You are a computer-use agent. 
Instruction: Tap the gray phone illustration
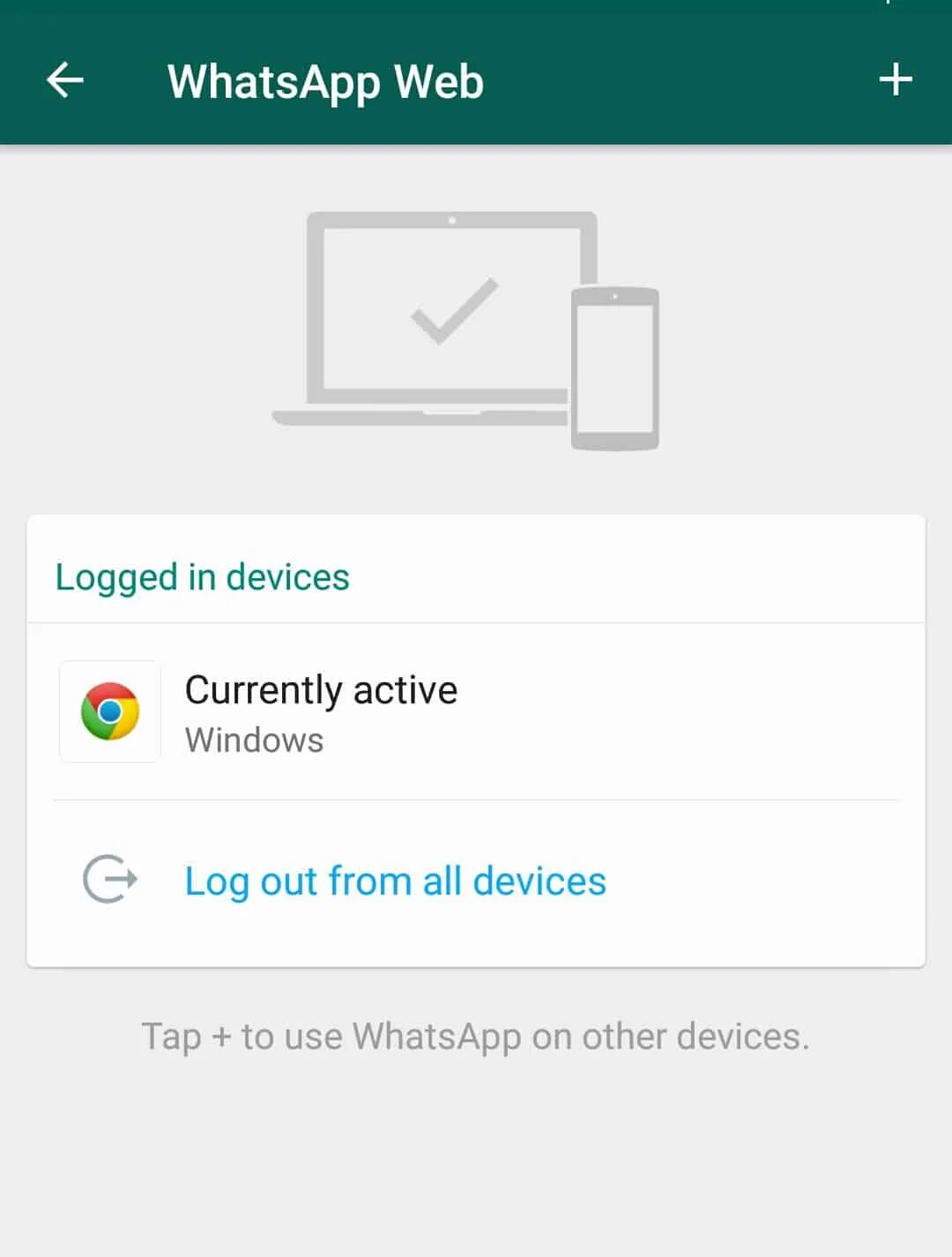pos(615,368)
